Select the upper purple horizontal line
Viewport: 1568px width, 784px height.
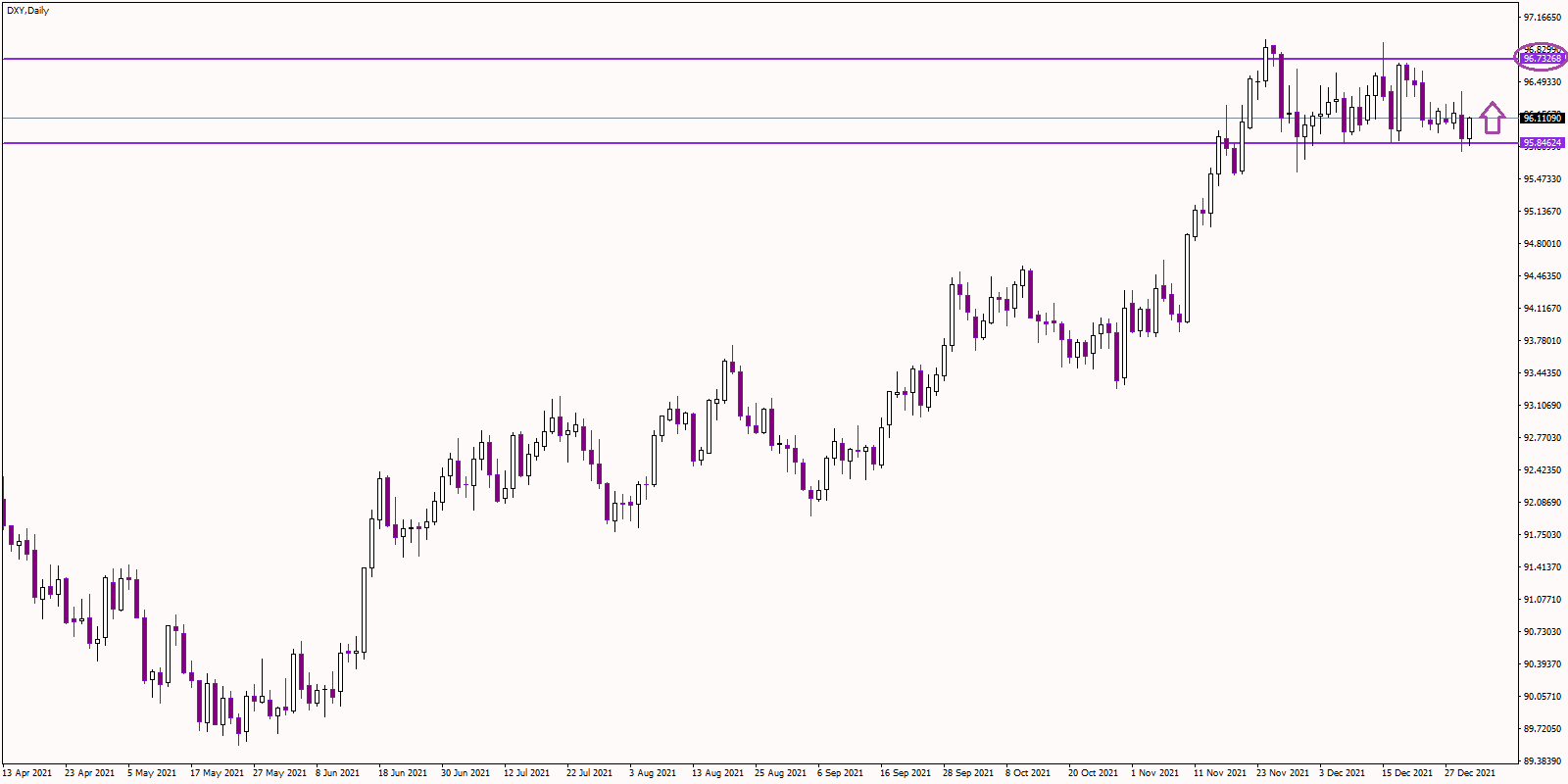coord(759,59)
